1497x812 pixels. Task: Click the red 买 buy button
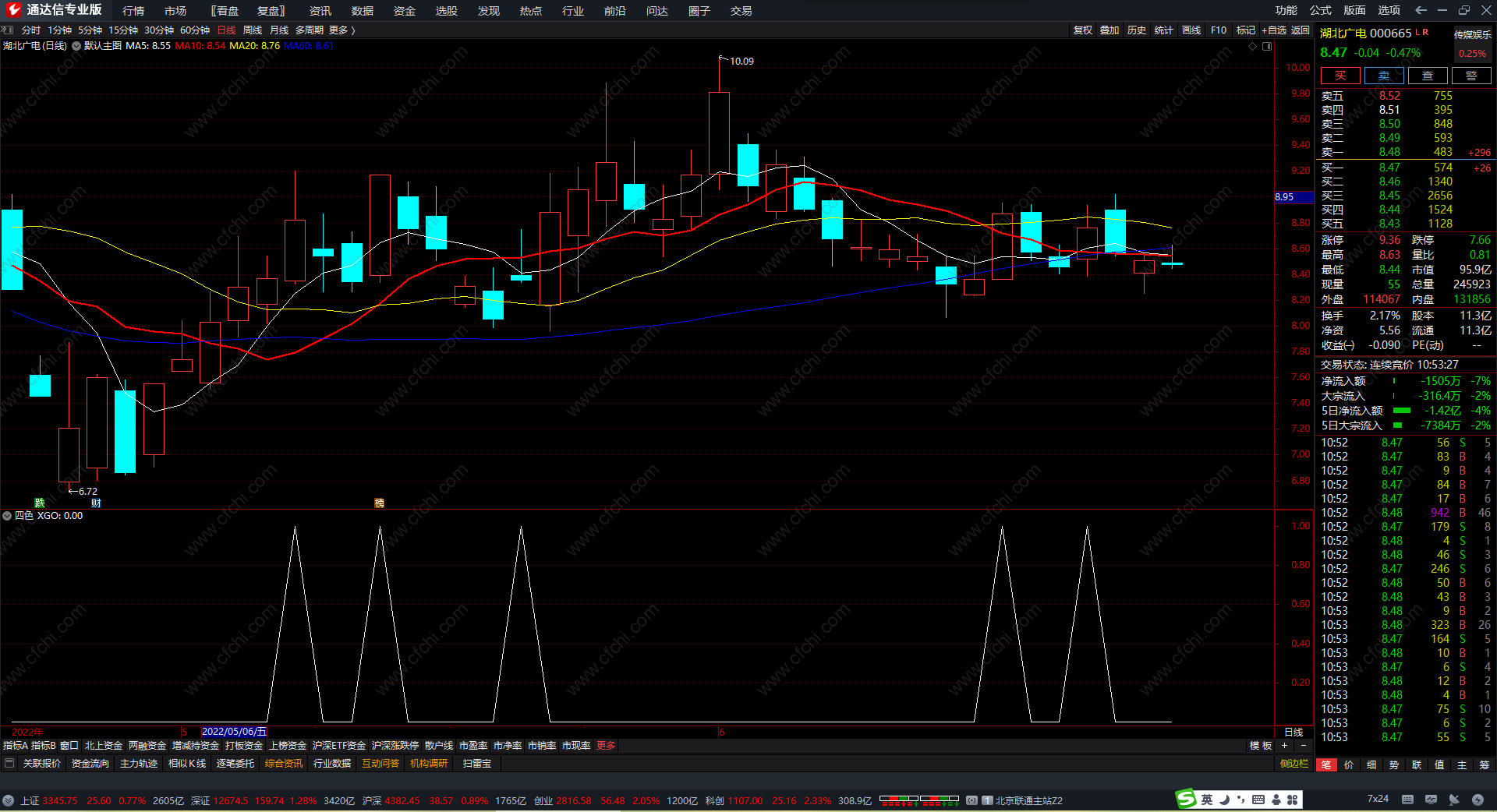[1340, 76]
